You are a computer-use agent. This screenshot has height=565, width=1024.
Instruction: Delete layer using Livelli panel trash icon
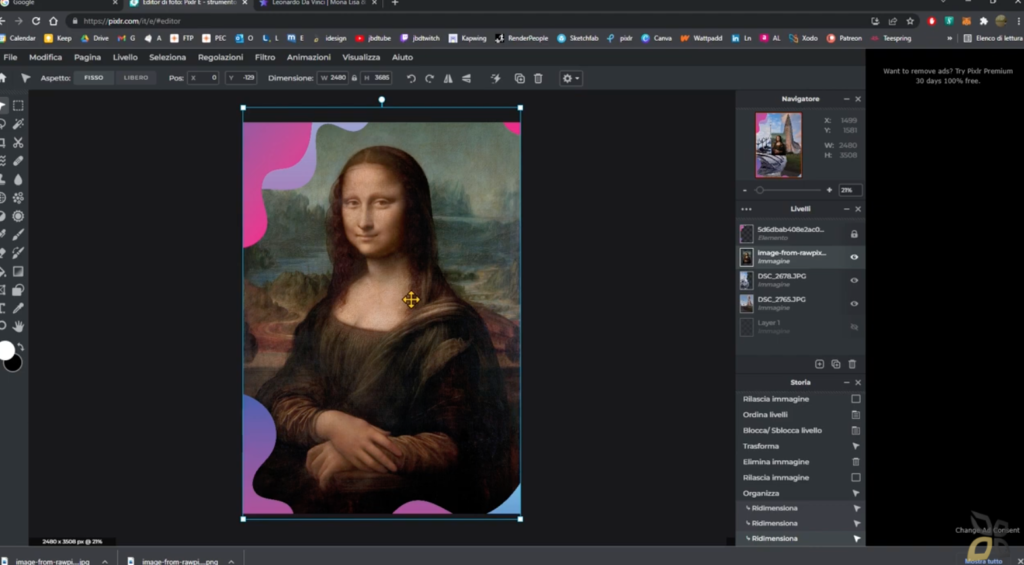tap(852, 364)
